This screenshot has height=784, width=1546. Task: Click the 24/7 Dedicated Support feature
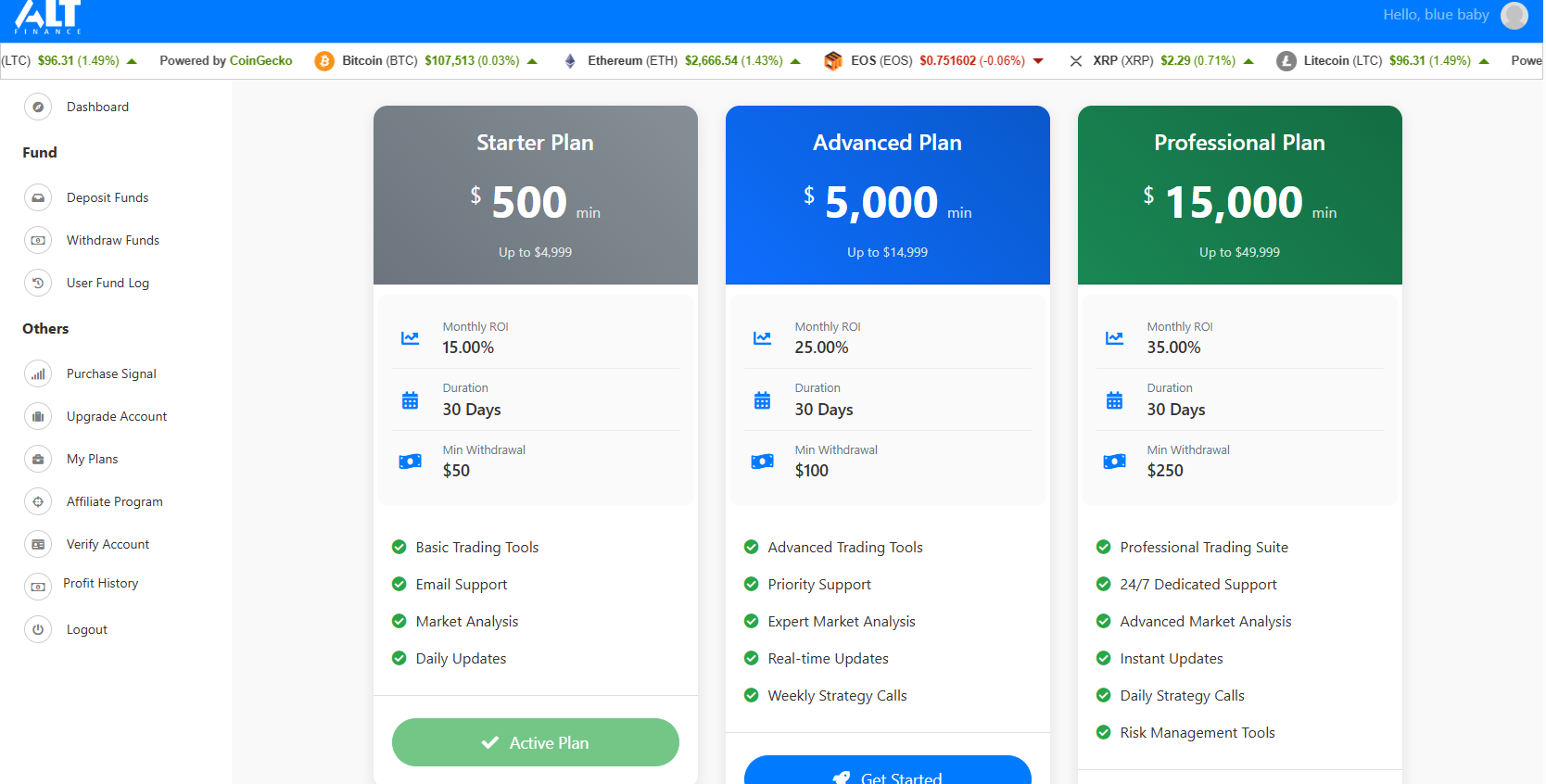click(x=1198, y=584)
